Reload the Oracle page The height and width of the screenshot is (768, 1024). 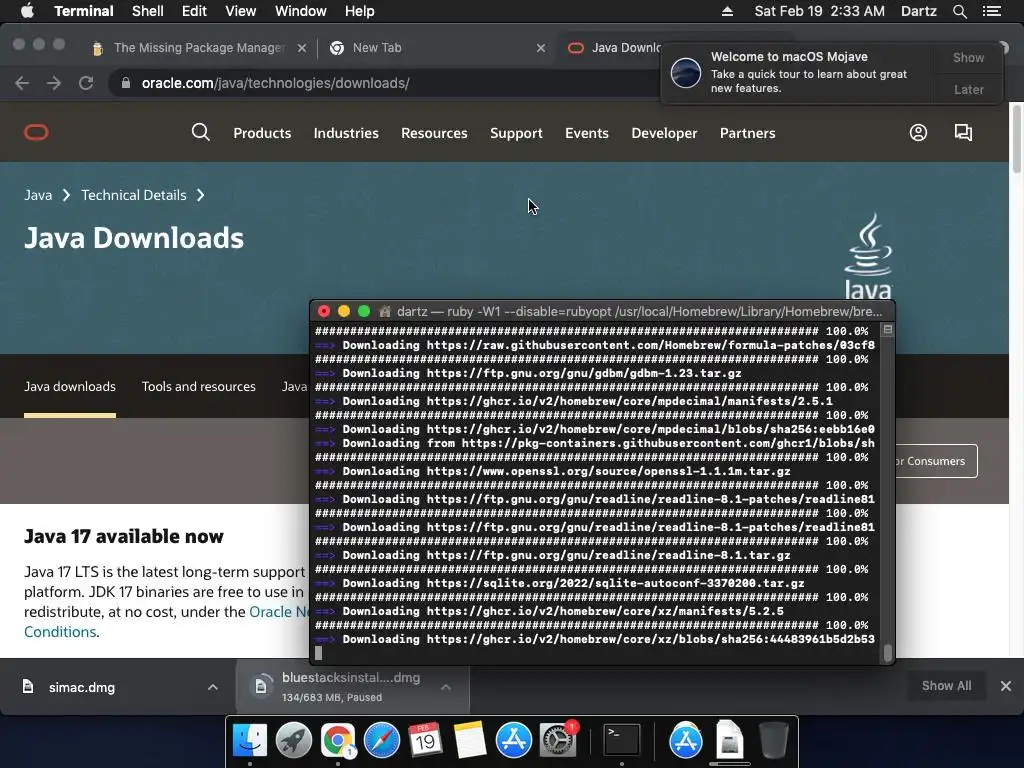point(86,83)
